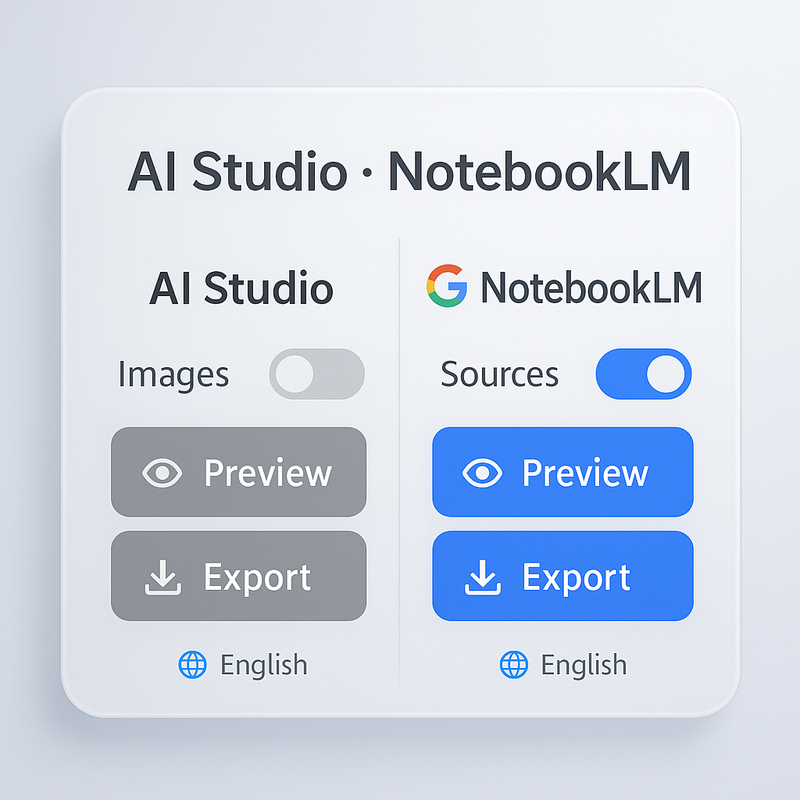Click the globe icon under NotebookLM

514,665
